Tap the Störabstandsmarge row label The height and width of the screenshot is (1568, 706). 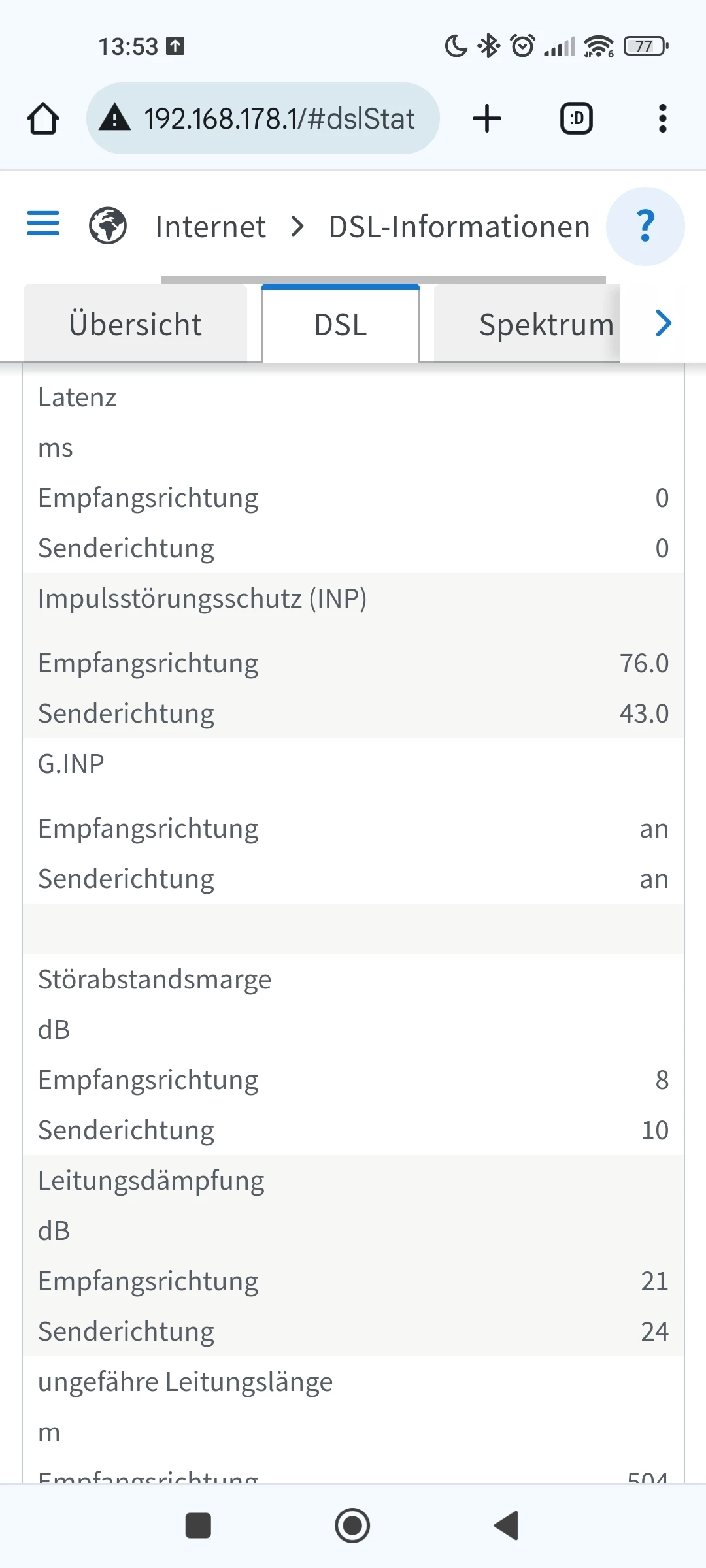click(154, 979)
